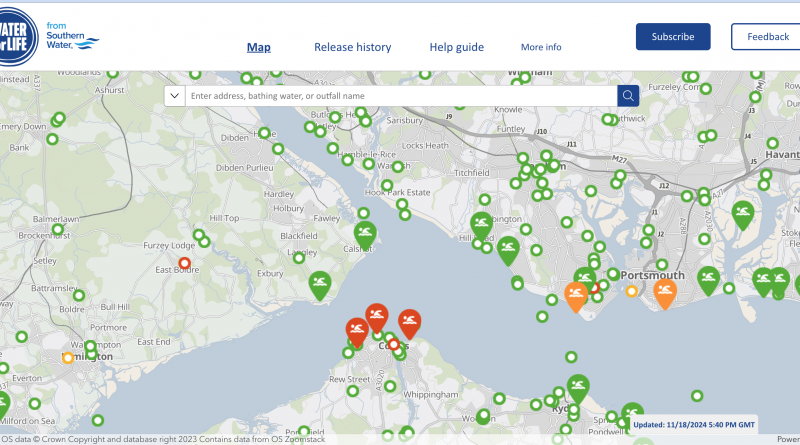Switch to the Map tab
This screenshot has height=445, width=800.
pos(259,47)
